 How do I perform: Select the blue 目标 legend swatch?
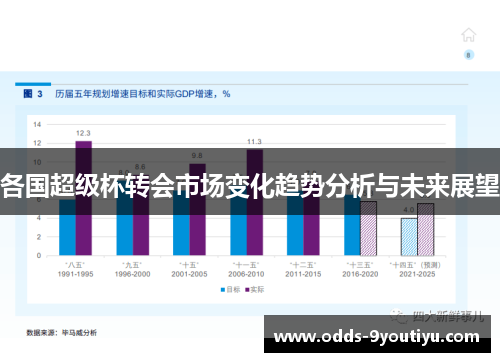point(223,290)
